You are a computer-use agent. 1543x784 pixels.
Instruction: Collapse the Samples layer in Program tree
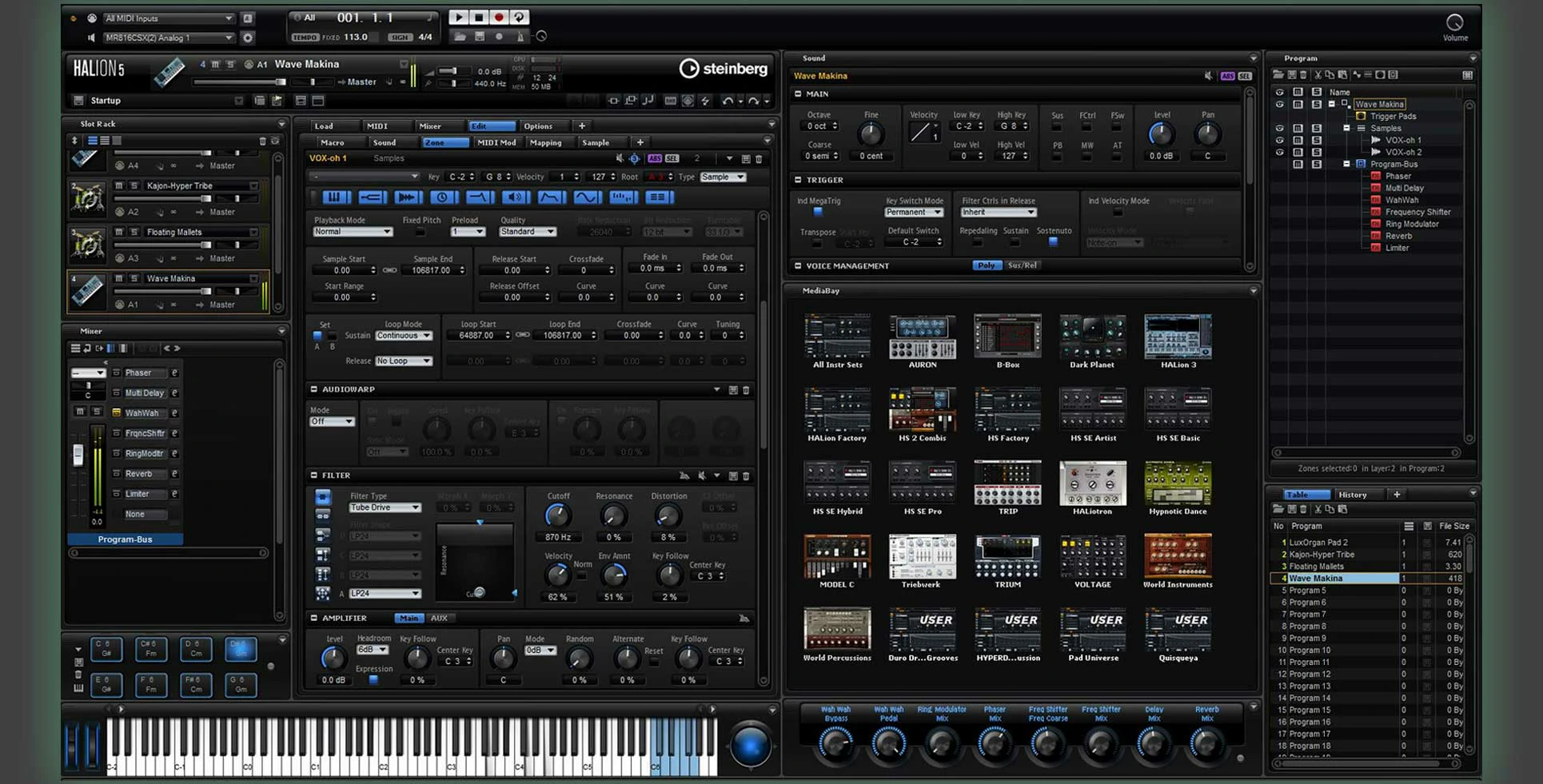click(x=1346, y=128)
